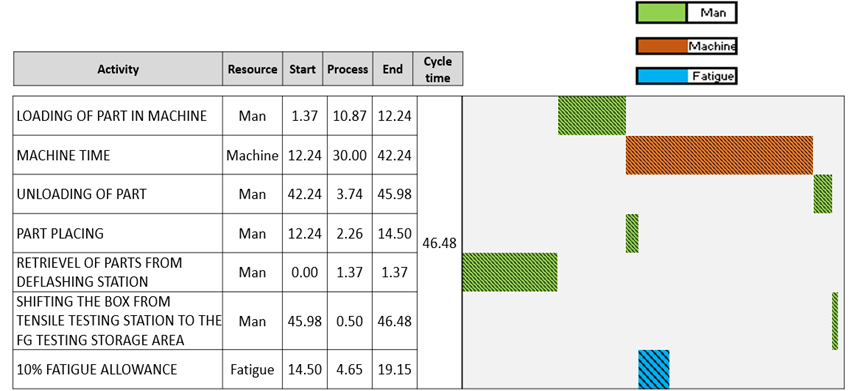
Task: Select the 46.48 cycle time cell
Action: [x=439, y=243]
